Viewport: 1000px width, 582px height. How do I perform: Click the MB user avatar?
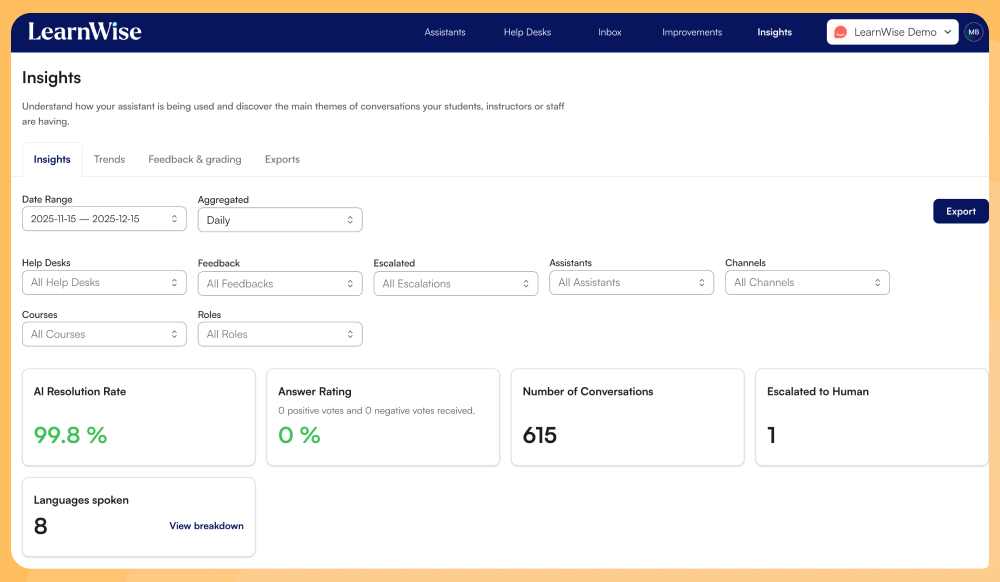[973, 32]
